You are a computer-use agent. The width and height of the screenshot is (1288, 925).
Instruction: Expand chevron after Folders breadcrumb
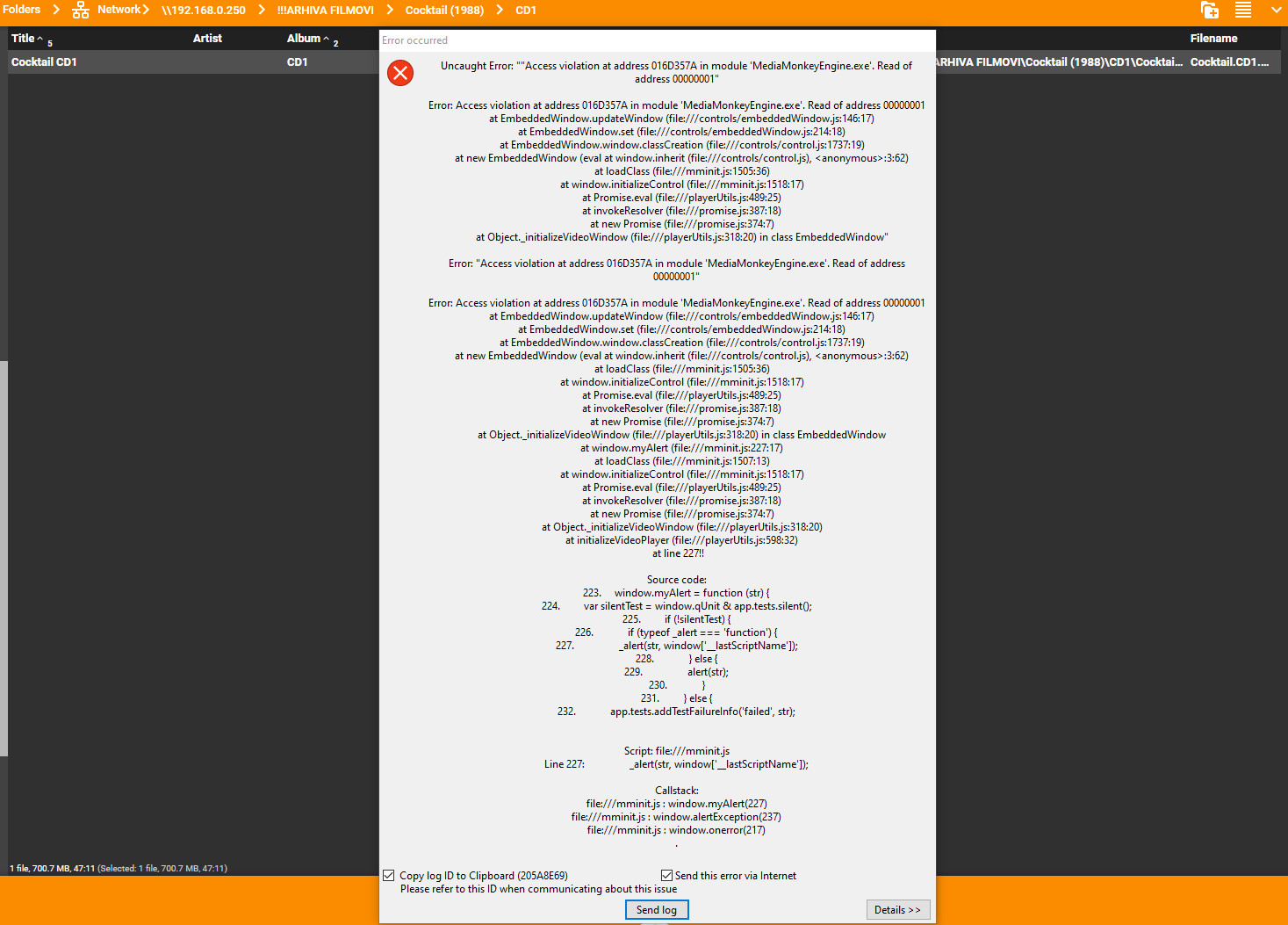(56, 11)
